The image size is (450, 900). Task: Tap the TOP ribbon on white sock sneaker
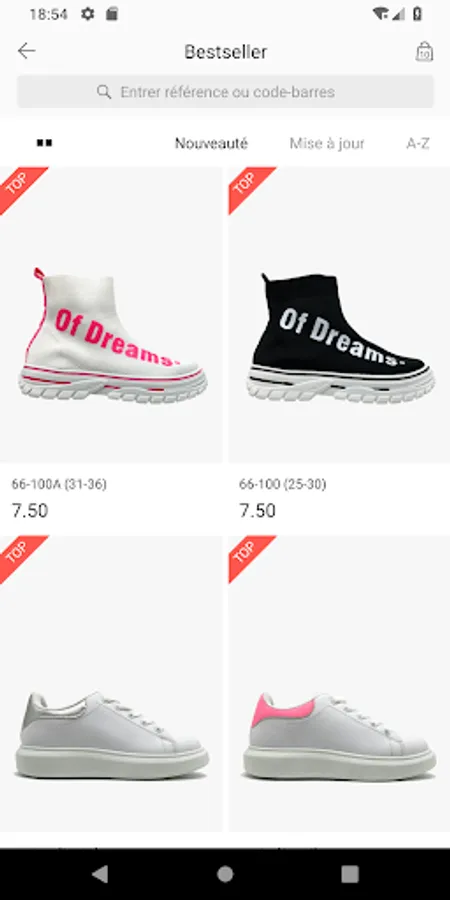21,187
